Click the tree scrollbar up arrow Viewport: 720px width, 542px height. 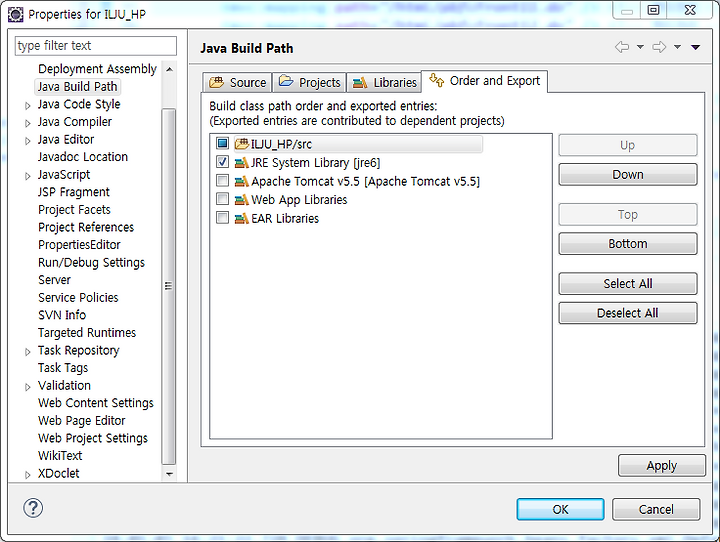coord(169,69)
